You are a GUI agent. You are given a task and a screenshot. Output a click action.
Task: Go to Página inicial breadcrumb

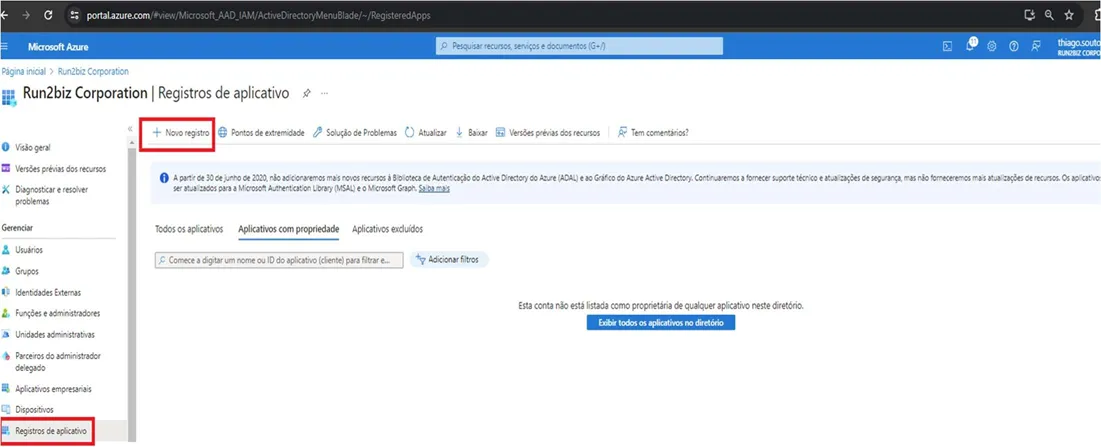click(23, 72)
